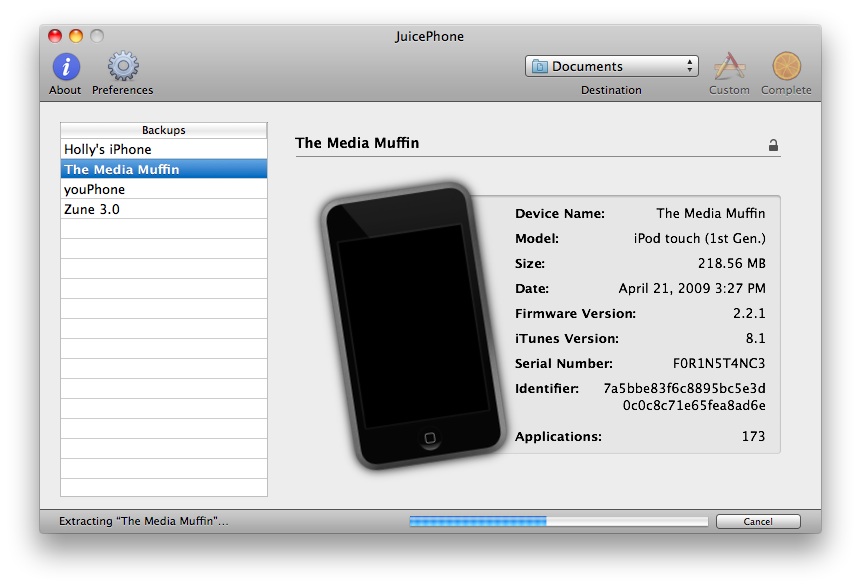Open the Documents destination dropdown
Screen dimensions: 861x588
tap(612, 66)
